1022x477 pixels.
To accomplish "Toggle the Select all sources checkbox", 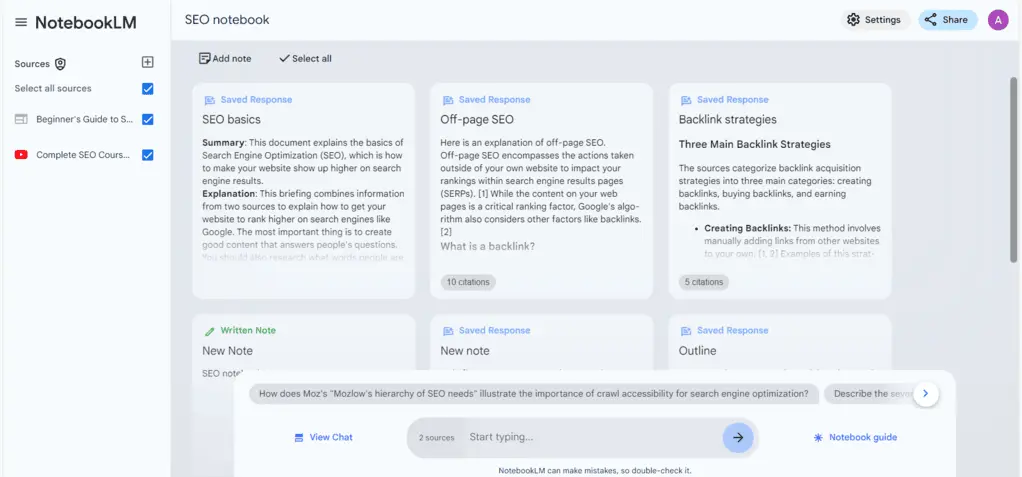I will pos(148,89).
